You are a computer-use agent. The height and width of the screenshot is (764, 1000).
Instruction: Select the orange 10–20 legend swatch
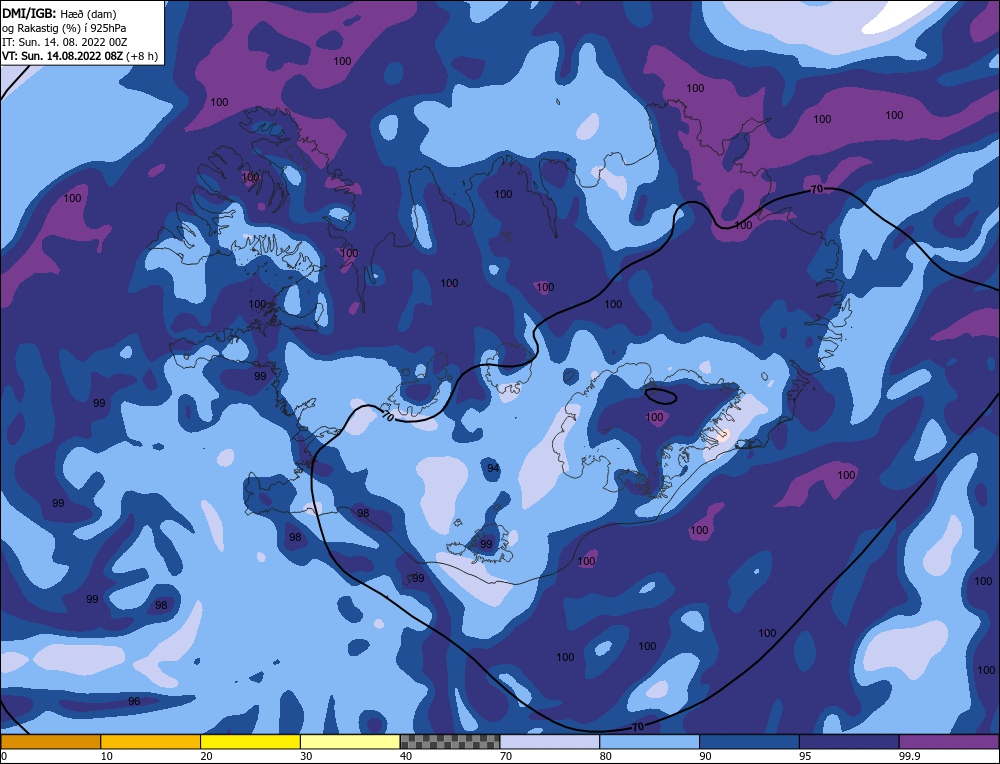151,742
